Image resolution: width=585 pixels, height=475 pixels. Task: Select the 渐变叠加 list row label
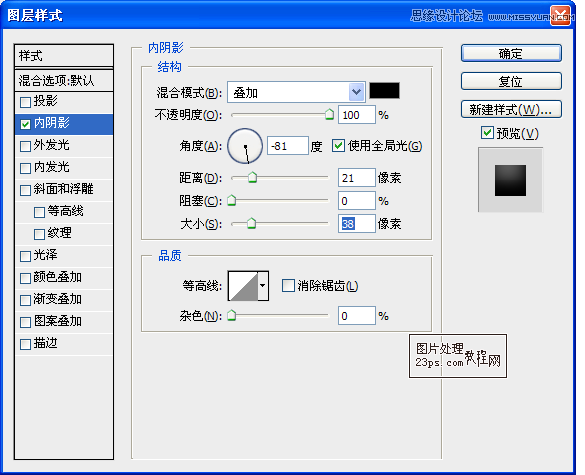[x=57, y=299]
